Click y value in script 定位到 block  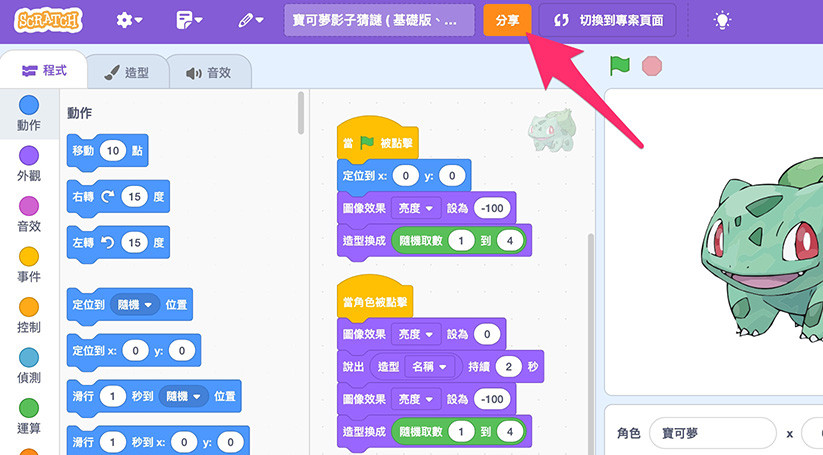(452, 176)
